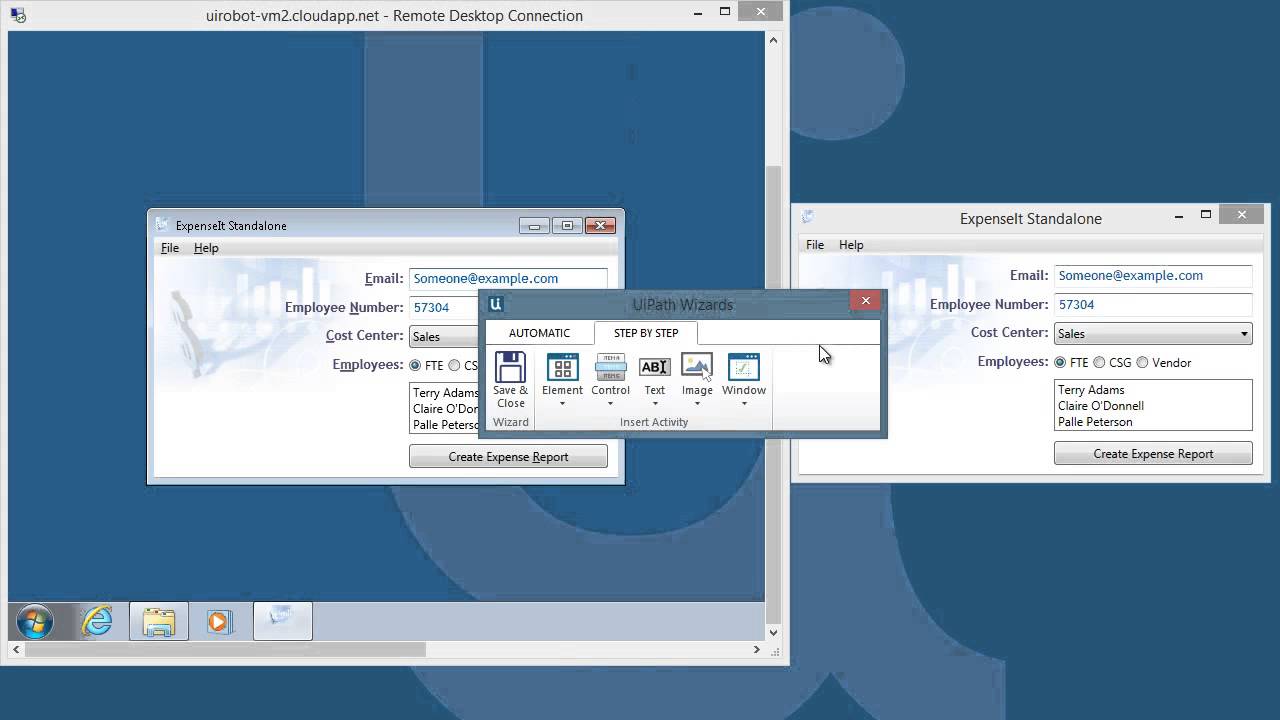Close the UiPath Wizards dialog
Screen dimensions: 1280x720
(866, 300)
